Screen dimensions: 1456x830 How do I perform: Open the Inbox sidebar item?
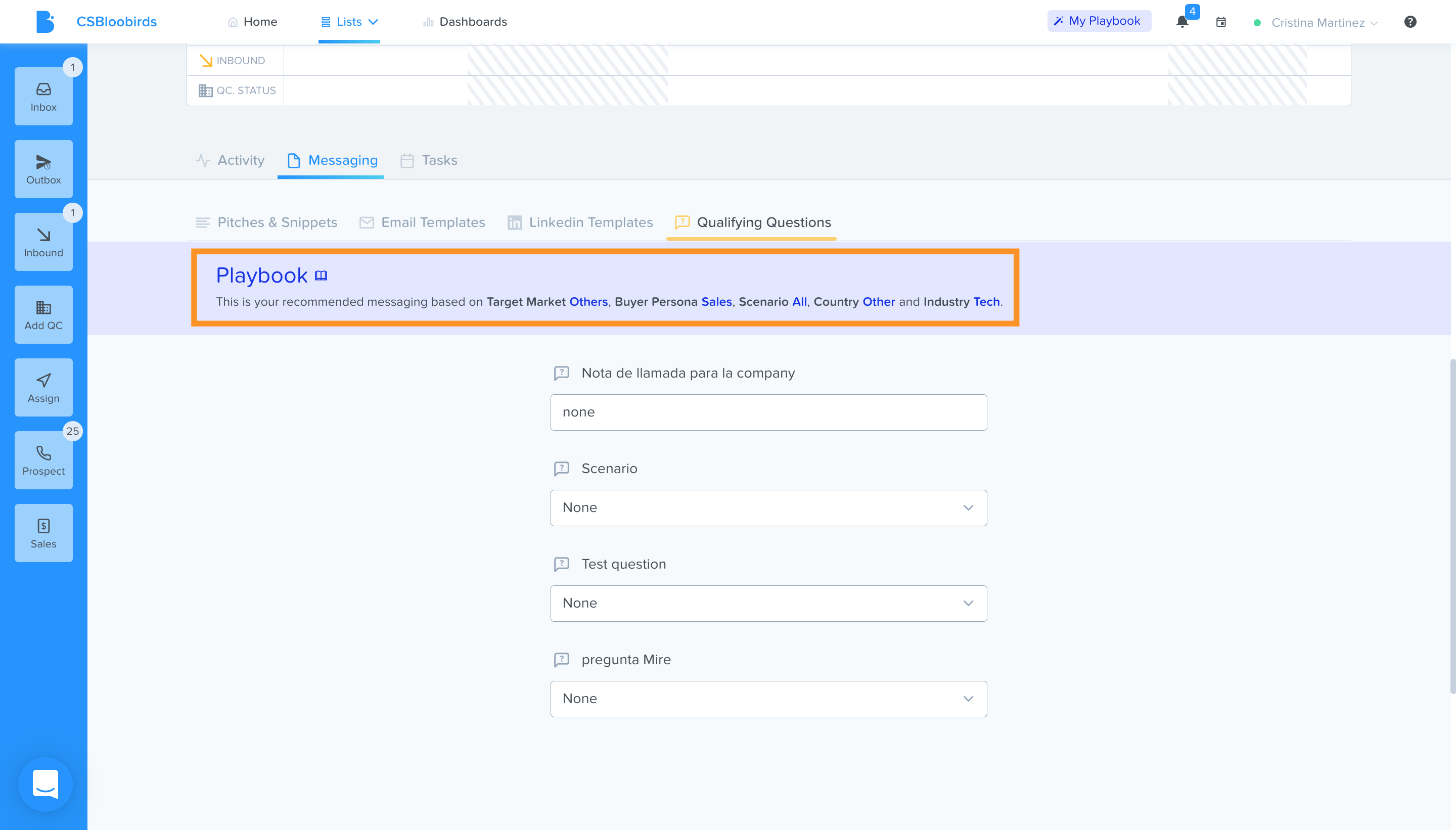click(43, 97)
